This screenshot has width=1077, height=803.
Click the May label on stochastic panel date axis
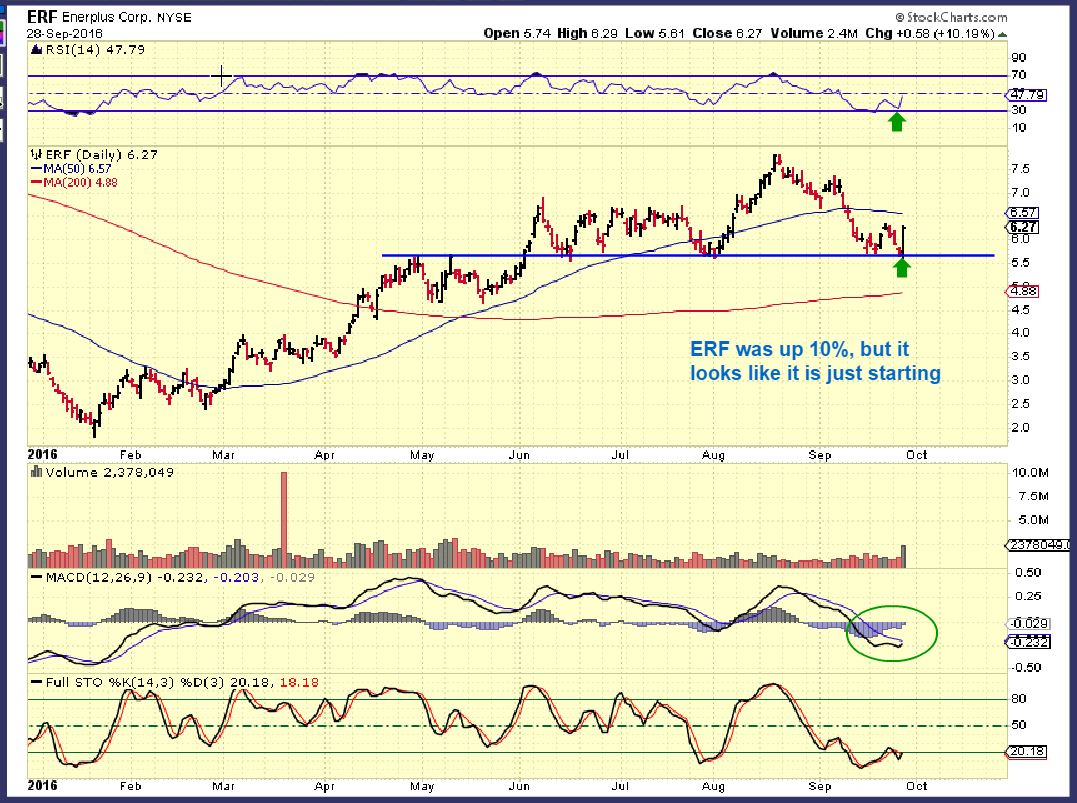tap(422, 786)
